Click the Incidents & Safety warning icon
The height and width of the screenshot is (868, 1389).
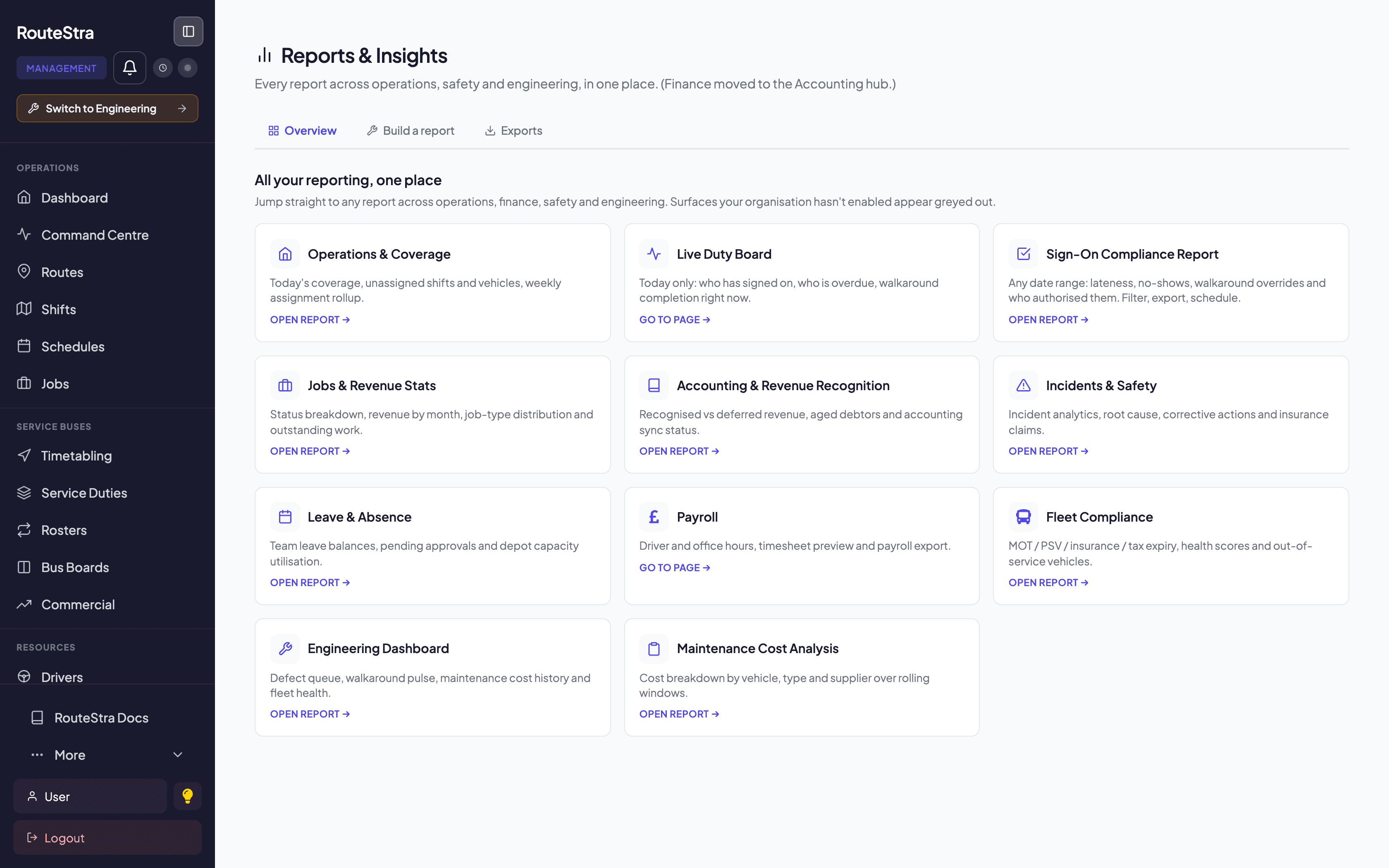coord(1024,385)
